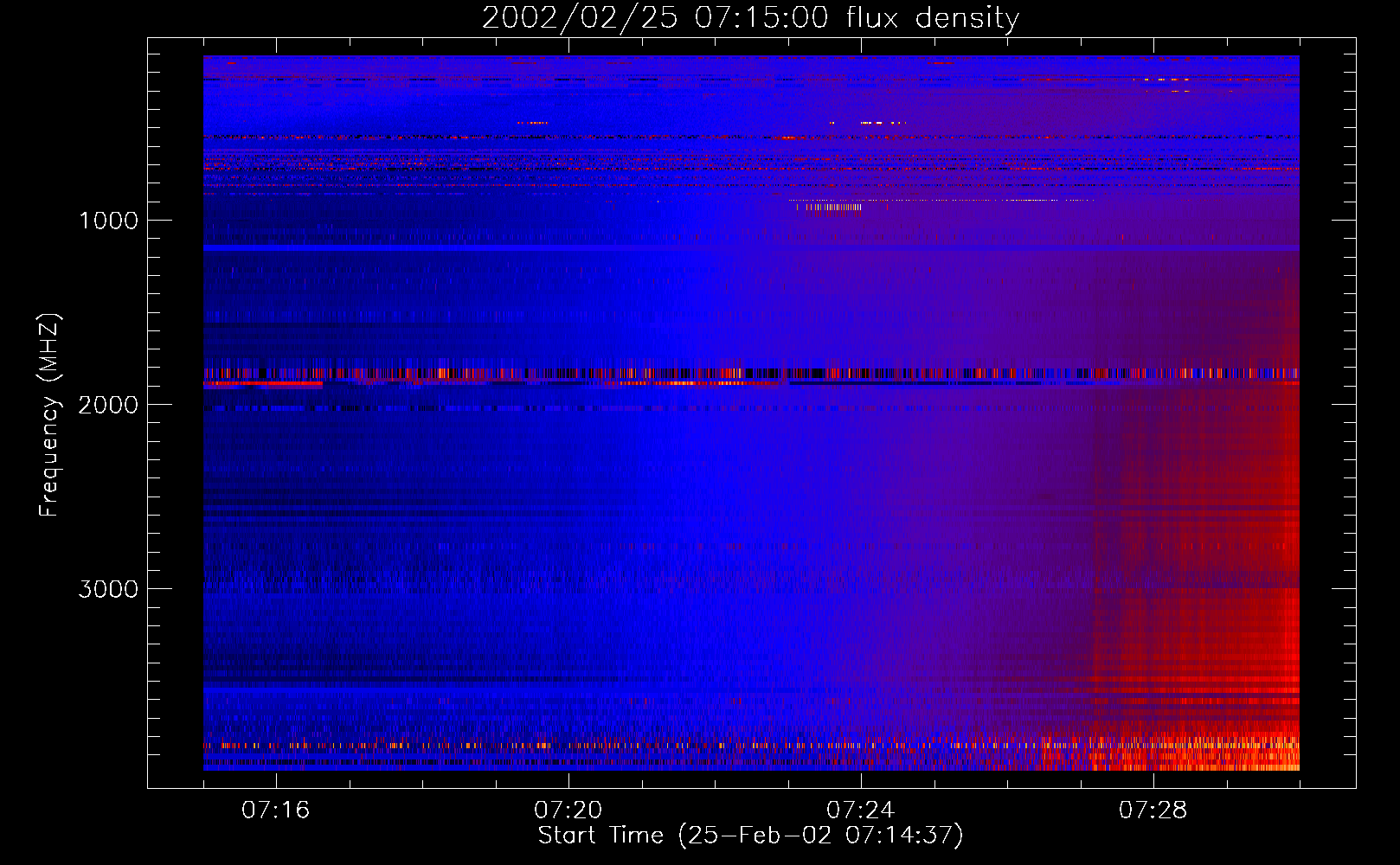Select the 'Frequency (MHZ)' axis label
The height and width of the screenshot is (865, 1400).
[x=49, y=415]
